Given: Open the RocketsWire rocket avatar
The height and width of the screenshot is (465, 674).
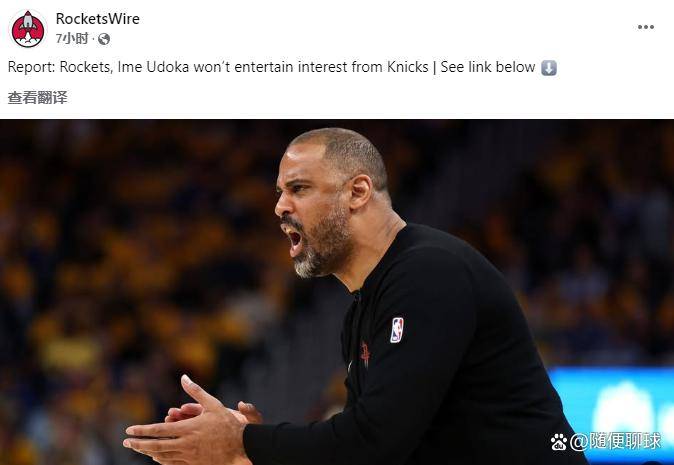Looking at the screenshot, I should click(28, 29).
